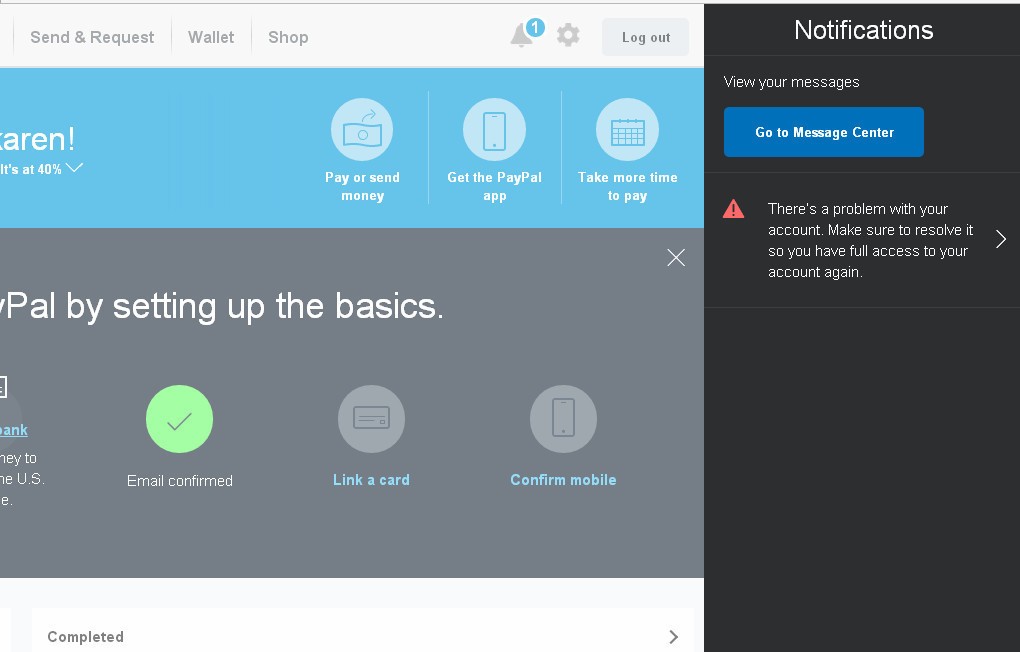This screenshot has width=1020, height=652.
Task: Click the Log out button
Action: [x=645, y=37]
